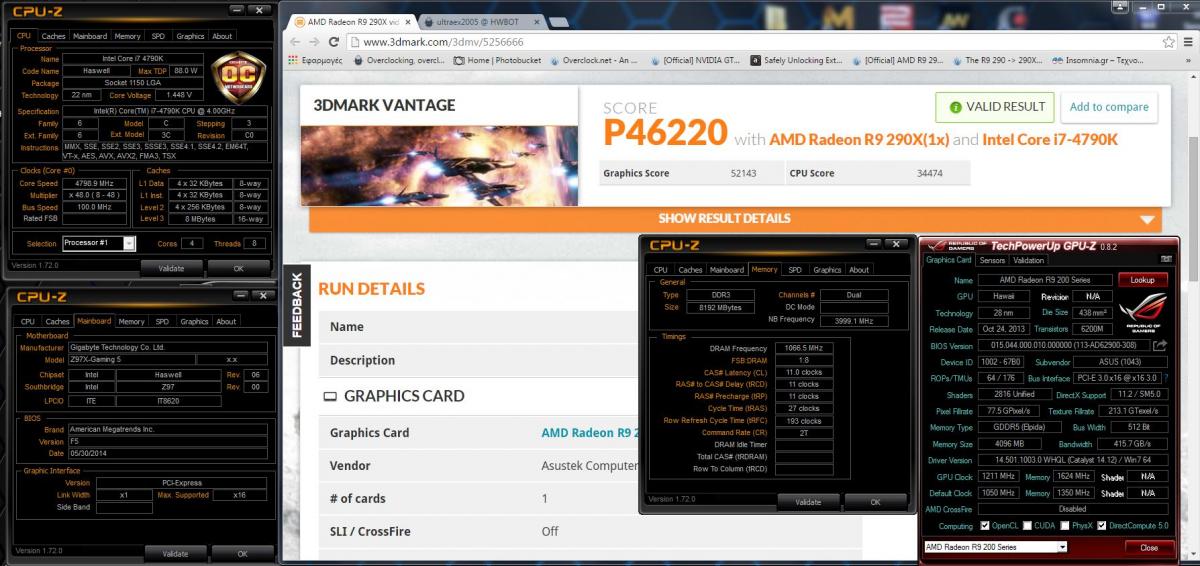Open the FEEDBACK side tab
Image resolution: width=1200 pixels, height=566 pixels.
296,306
